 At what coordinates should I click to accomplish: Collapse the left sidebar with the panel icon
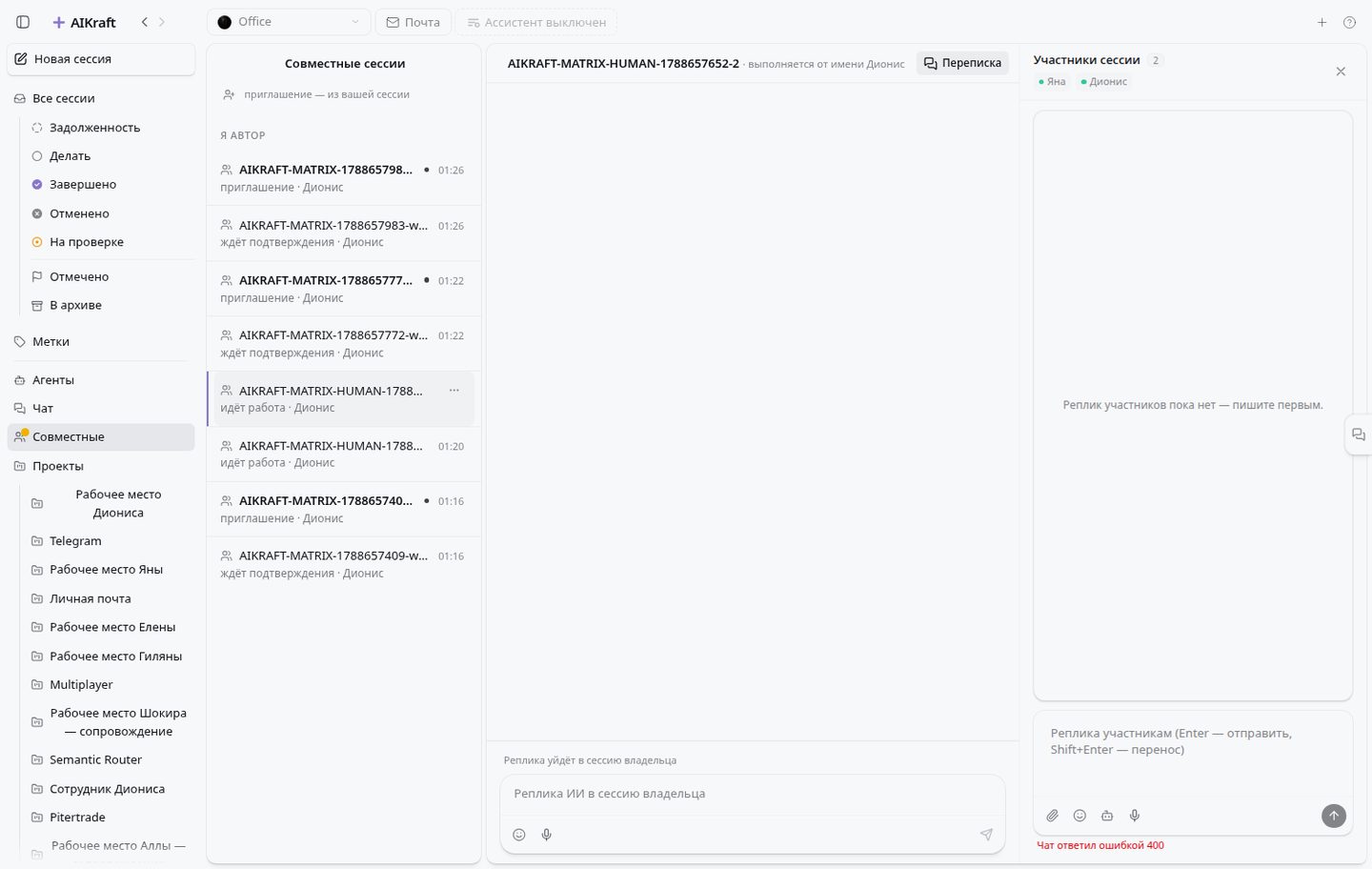click(x=23, y=22)
